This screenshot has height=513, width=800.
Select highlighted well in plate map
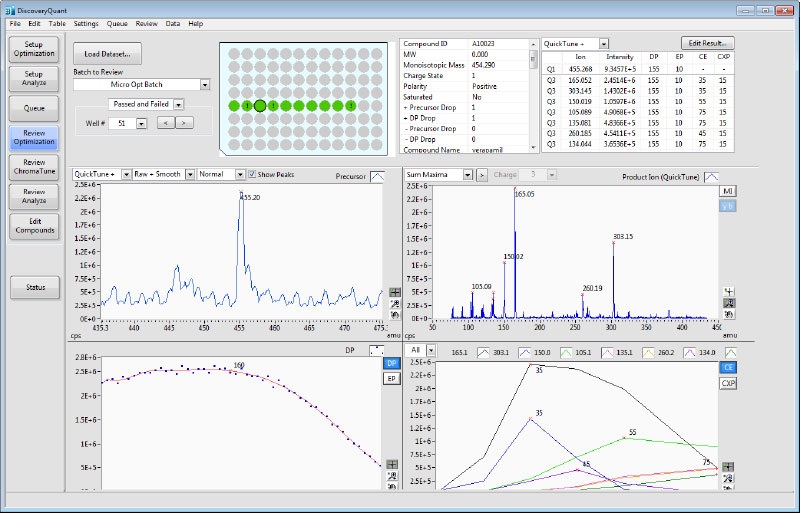point(260,105)
